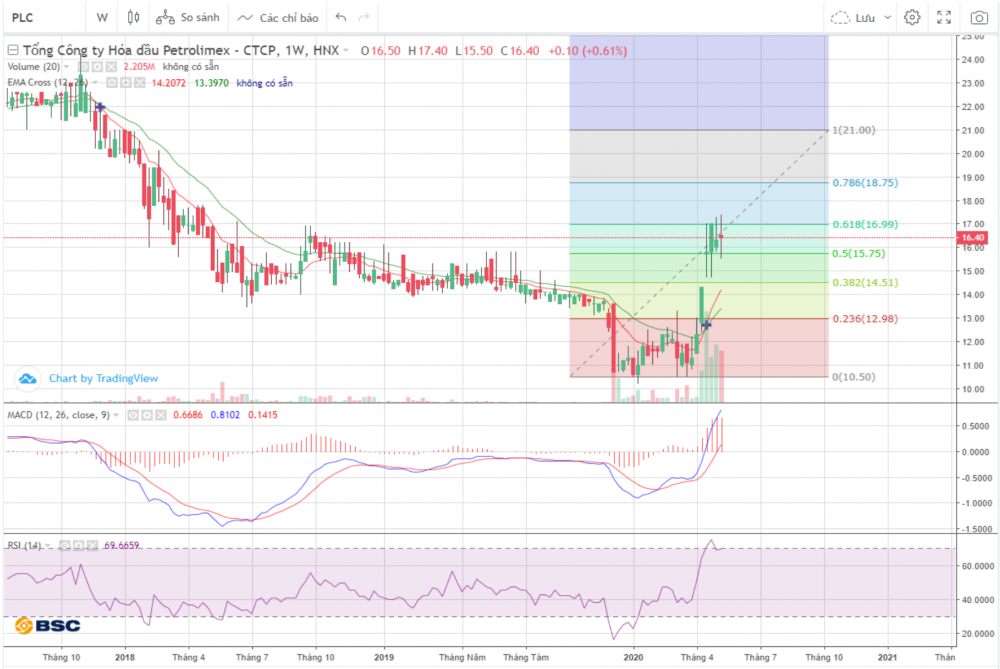This screenshot has height=669, width=1000.
Task: Select the MACD (12, 26, close, 9) label
Action: (x=59, y=415)
